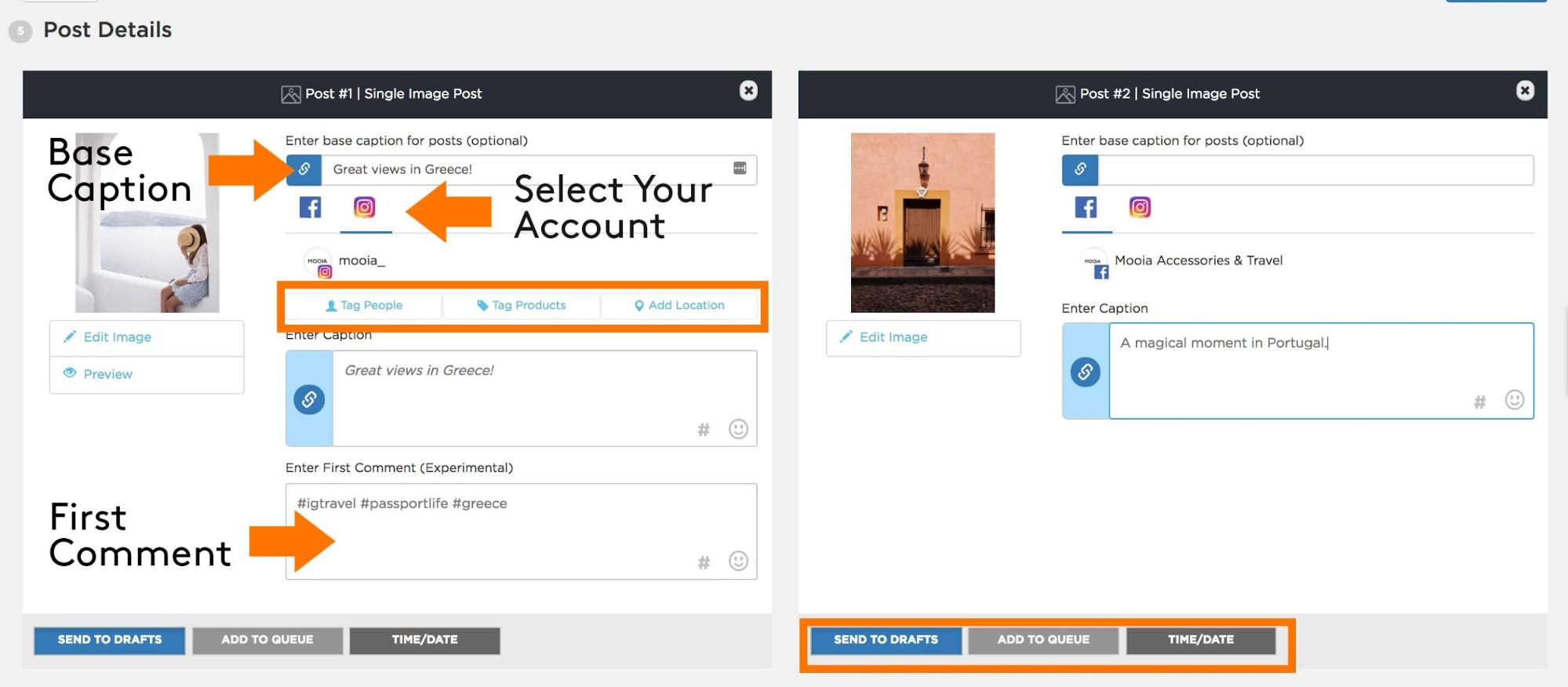
Task: Open Edit Image for Post #2
Action: click(923, 337)
